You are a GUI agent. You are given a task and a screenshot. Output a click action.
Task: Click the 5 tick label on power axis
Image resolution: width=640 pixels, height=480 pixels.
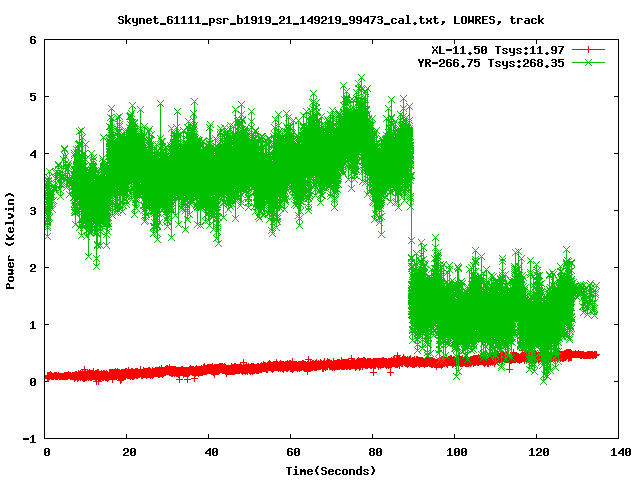tap(33, 98)
